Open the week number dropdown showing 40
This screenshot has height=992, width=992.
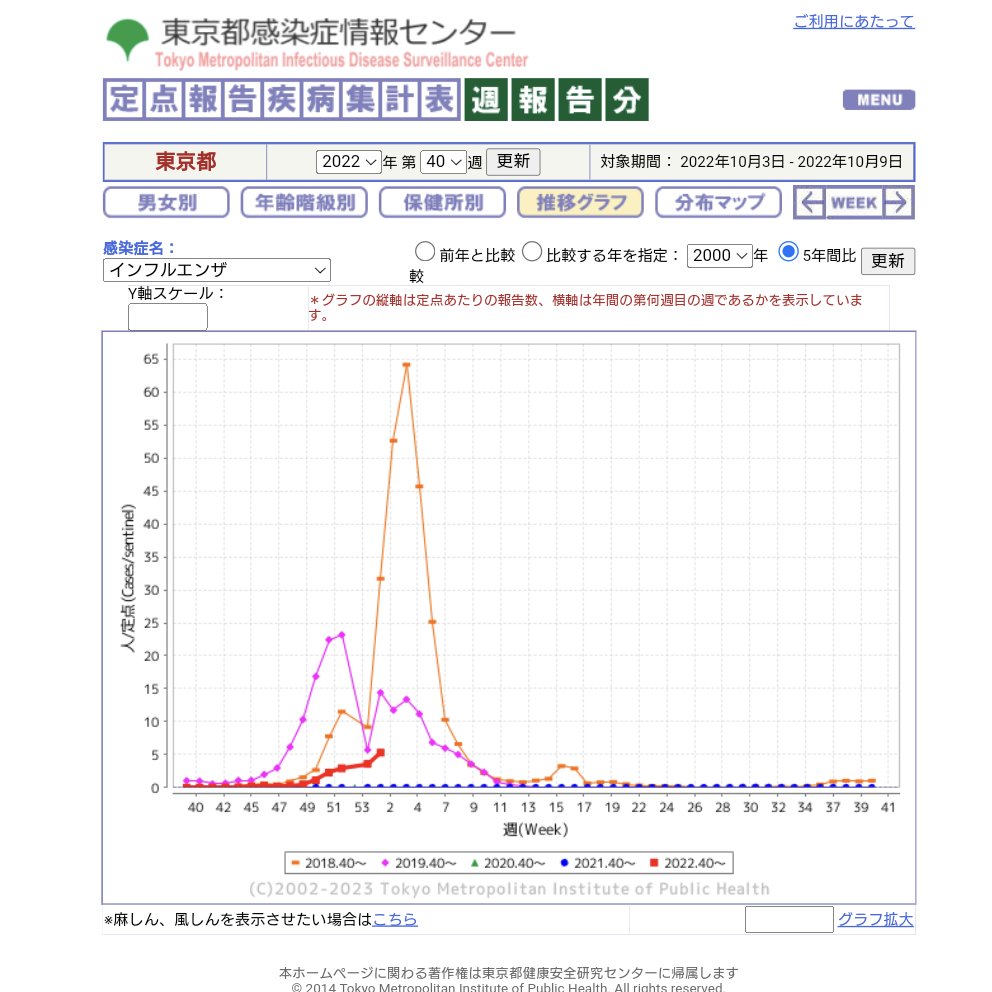443,162
